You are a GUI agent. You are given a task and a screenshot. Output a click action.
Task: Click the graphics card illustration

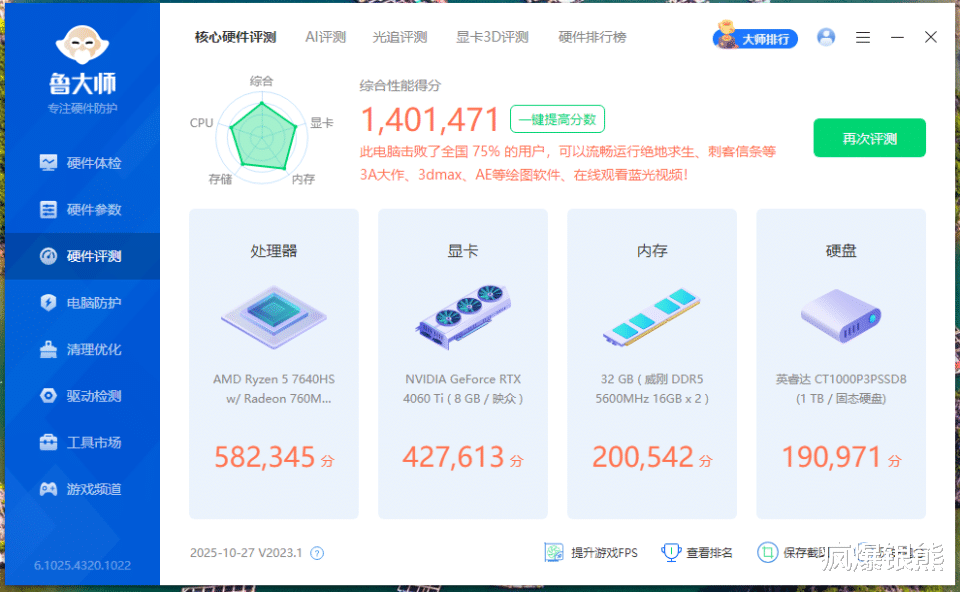[463, 317]
